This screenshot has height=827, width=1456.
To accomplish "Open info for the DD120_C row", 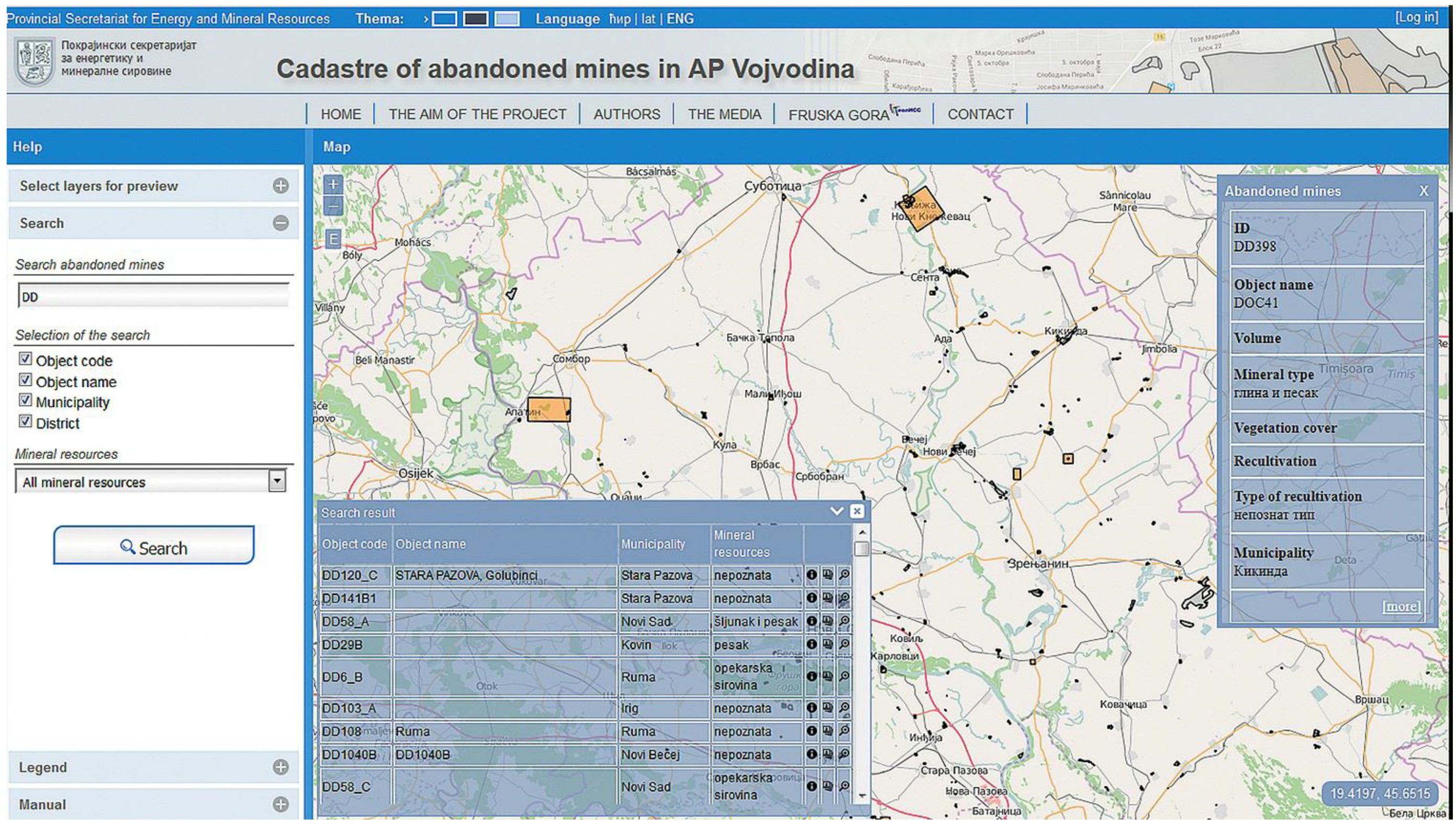I will pos(811,575).
